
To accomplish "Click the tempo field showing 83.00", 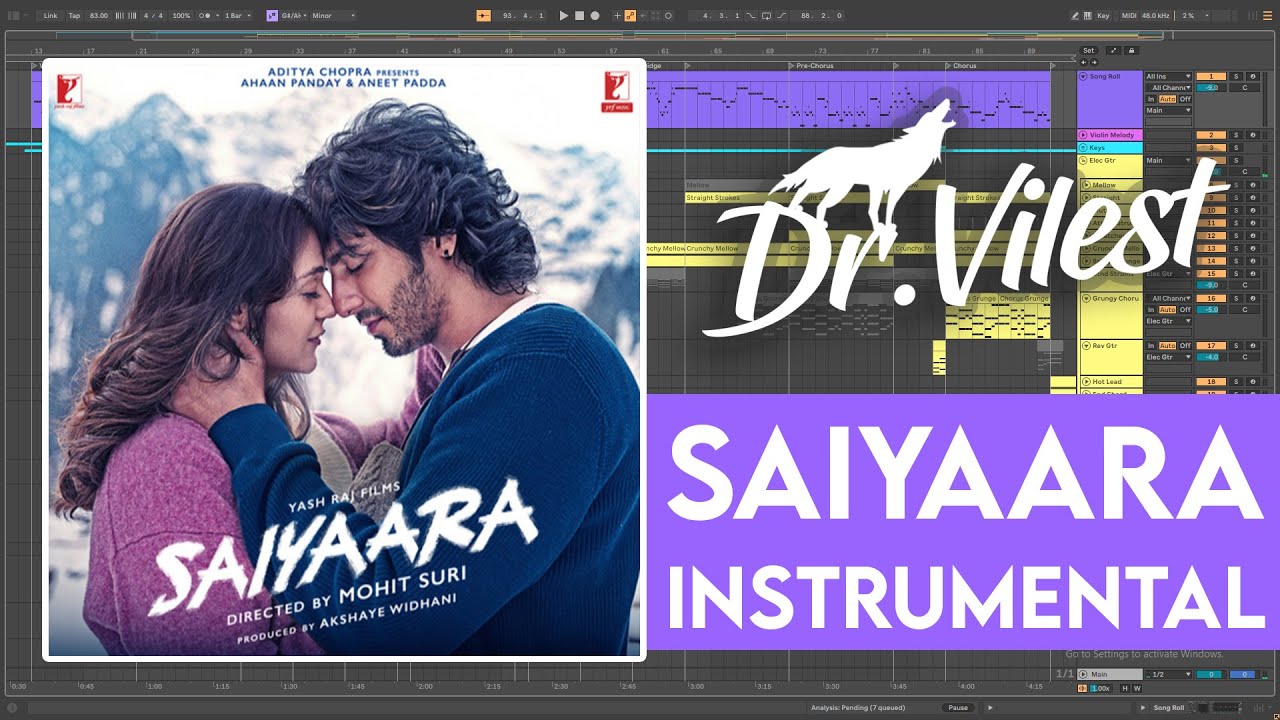I will [x=99, y=16].
